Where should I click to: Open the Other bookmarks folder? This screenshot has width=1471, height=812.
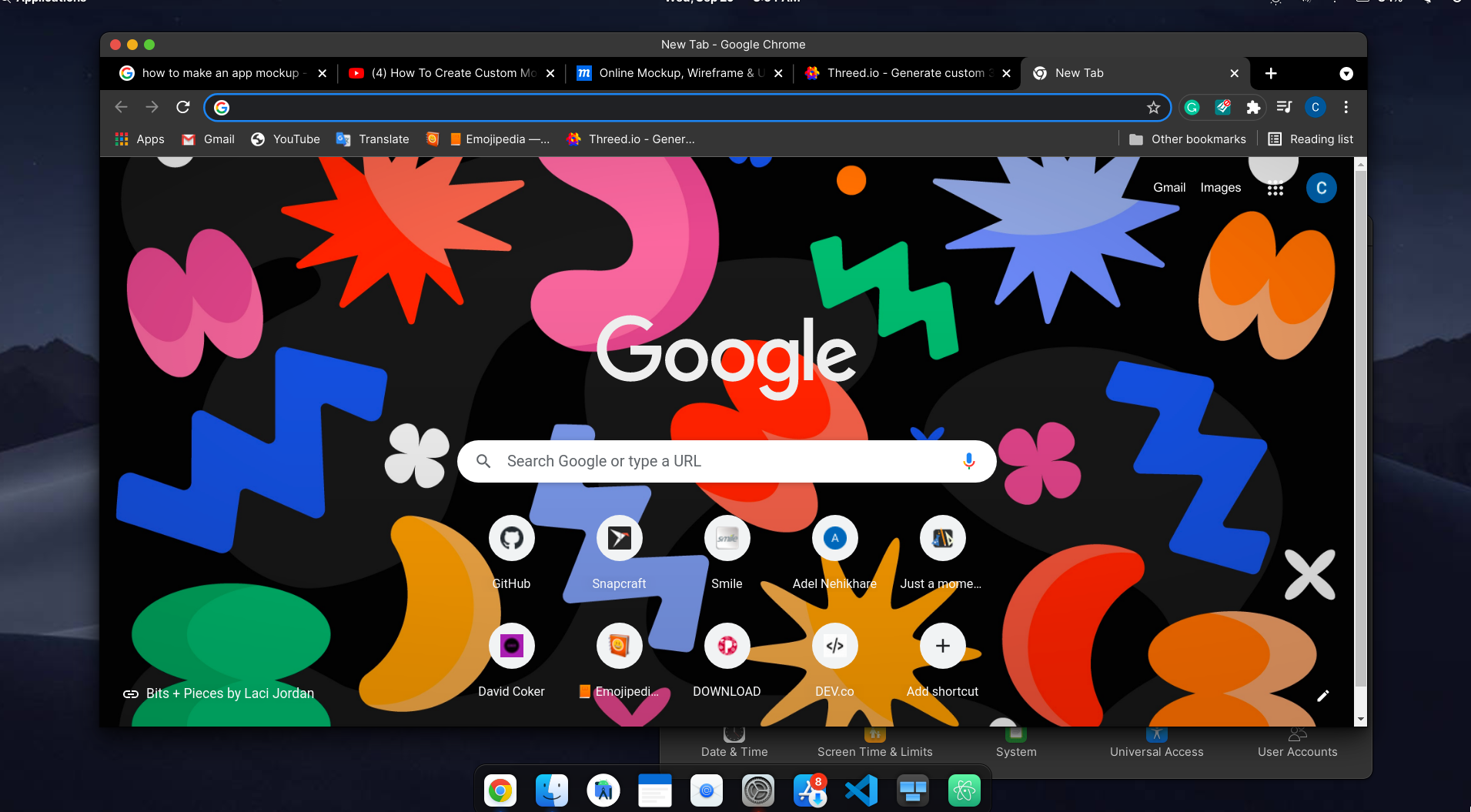[x=1188, y=139]
